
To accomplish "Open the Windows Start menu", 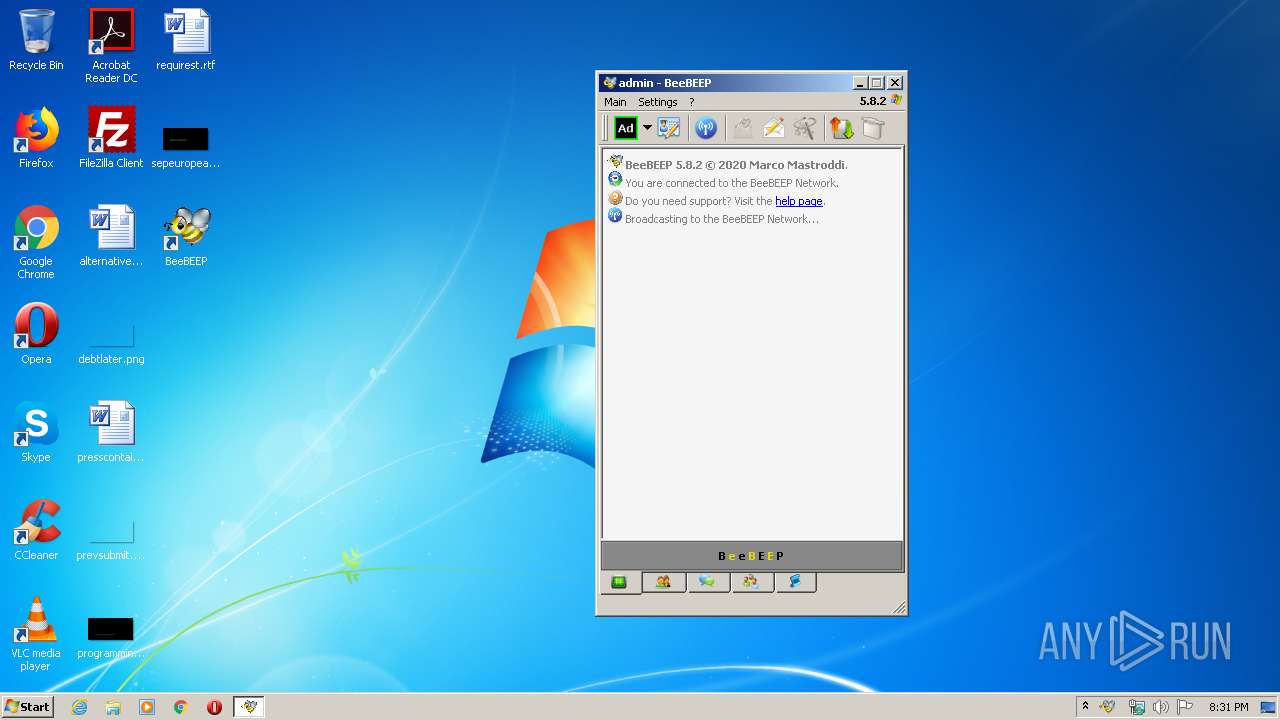I will click(x=27, y=707).
